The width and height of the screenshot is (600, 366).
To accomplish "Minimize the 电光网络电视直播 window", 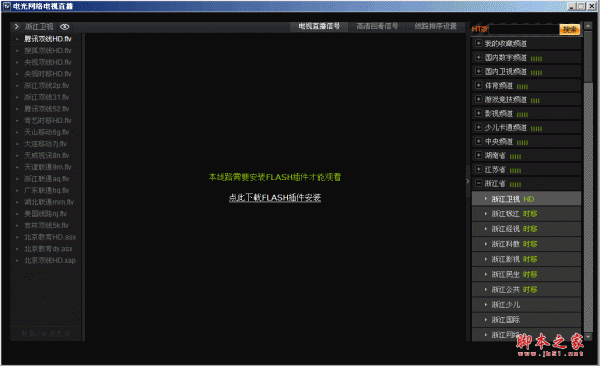I will [572, 6].
